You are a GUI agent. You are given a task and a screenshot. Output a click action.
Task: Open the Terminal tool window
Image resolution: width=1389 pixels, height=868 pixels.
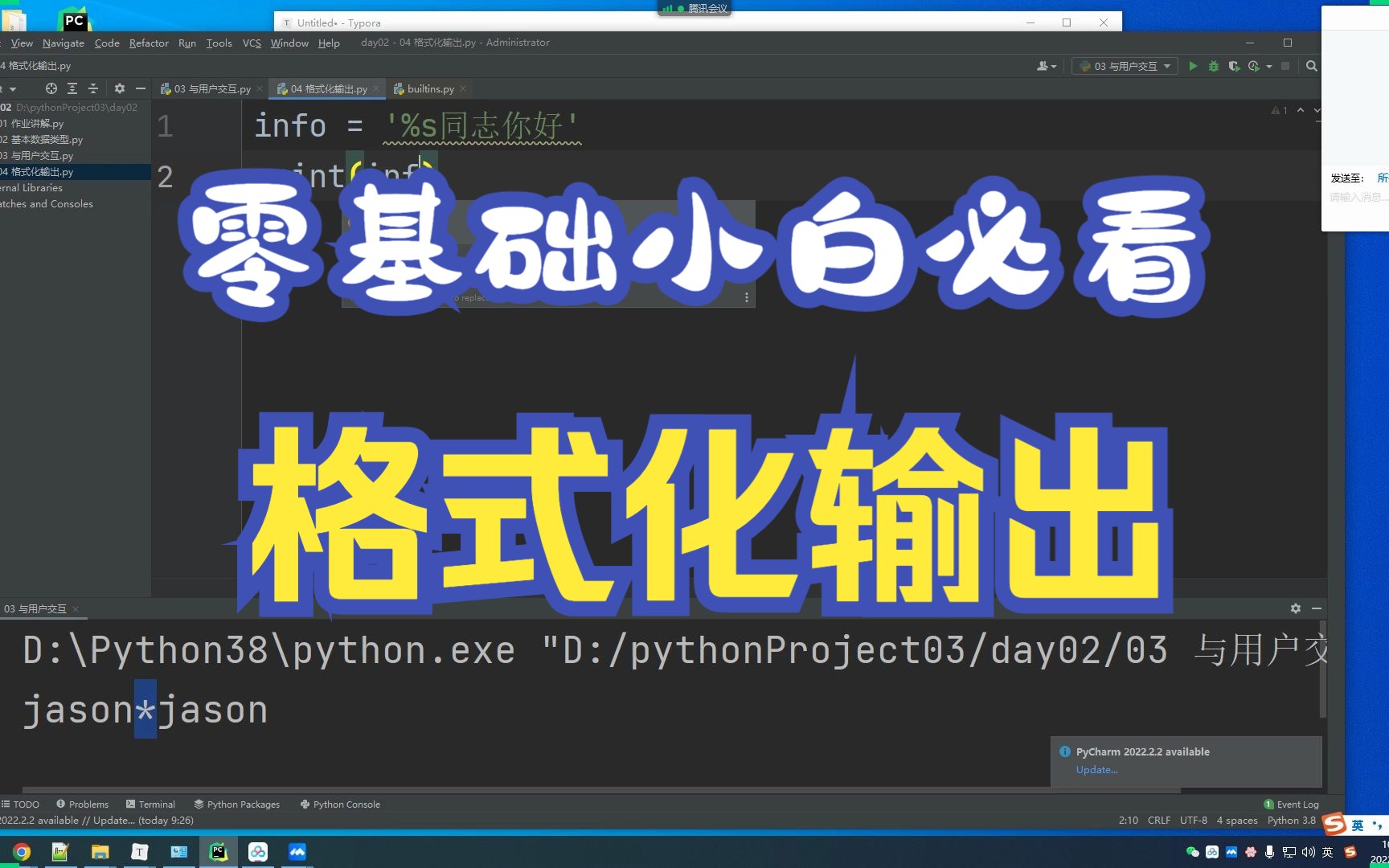(x=150, y=804)
